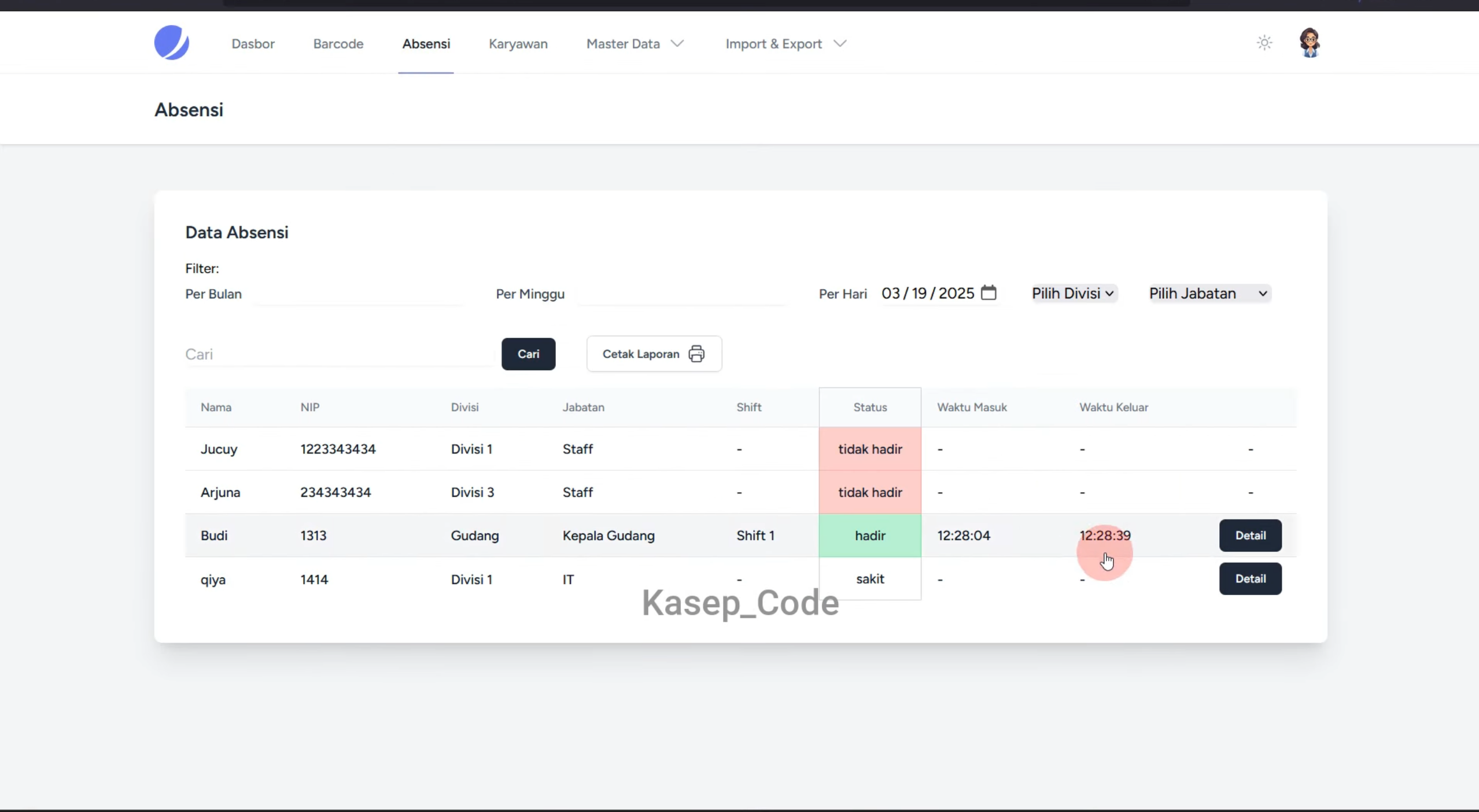Click the Per Bulan filter field
The image size is (1479, 812).
[359, 294]
